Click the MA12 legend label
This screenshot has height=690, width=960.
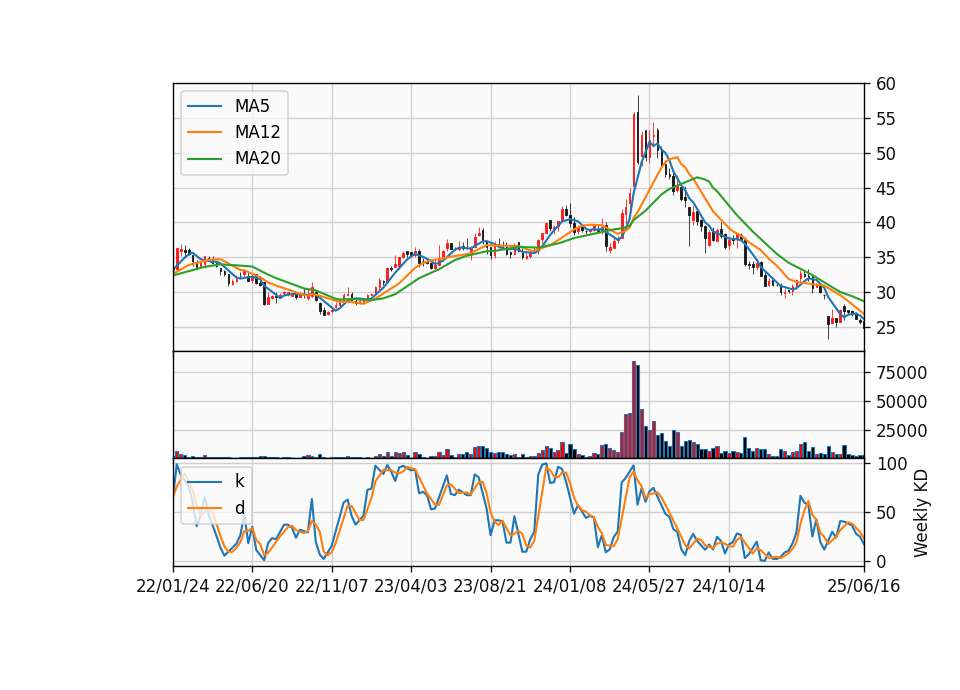(x=257, y=132)
